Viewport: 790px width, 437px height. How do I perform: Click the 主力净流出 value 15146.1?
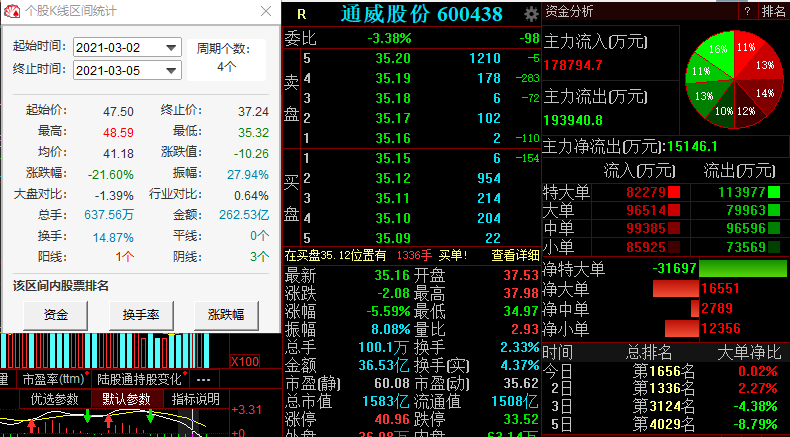click(x=692, y=147)
